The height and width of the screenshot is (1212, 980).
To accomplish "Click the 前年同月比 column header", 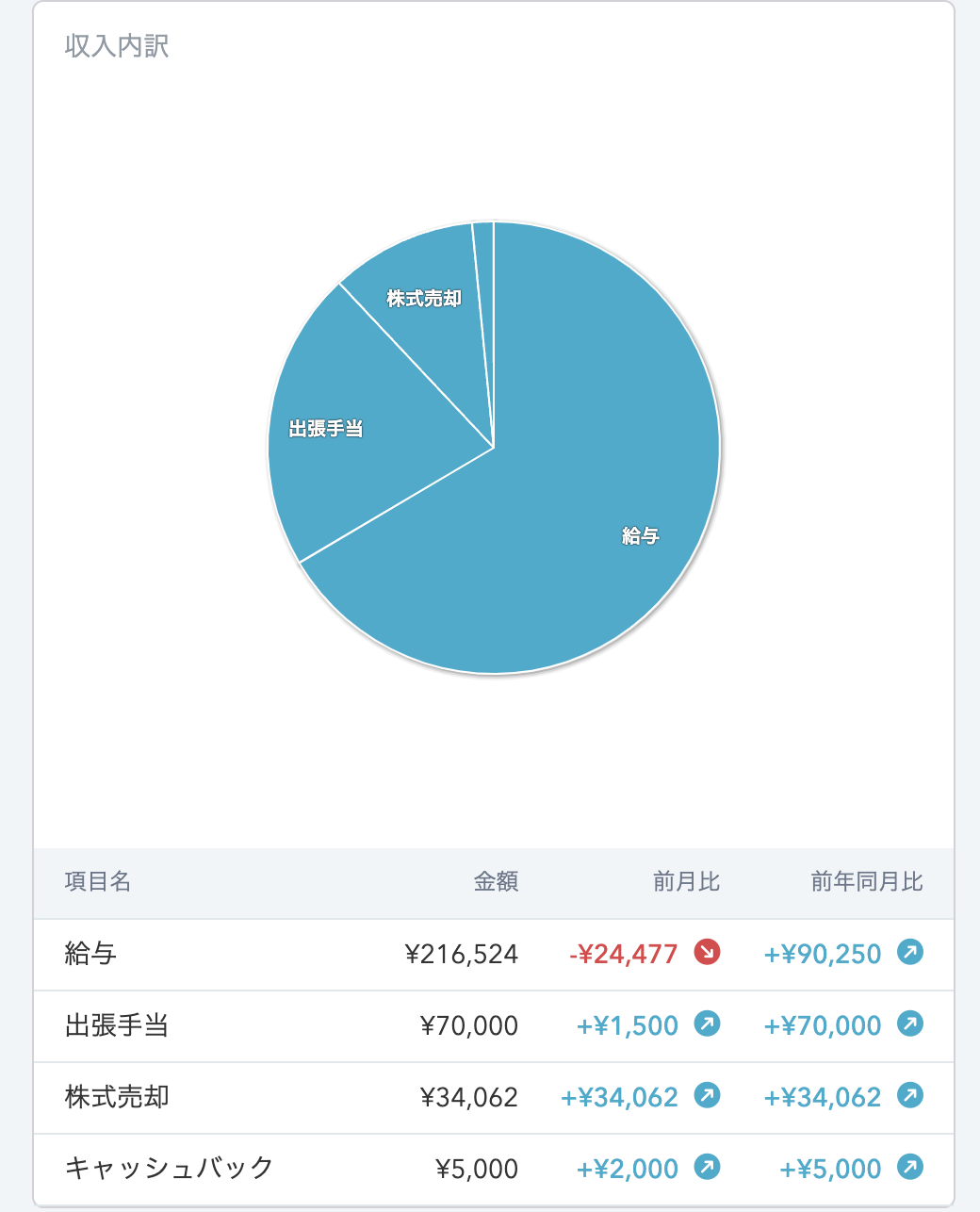I will pos(867,882).
